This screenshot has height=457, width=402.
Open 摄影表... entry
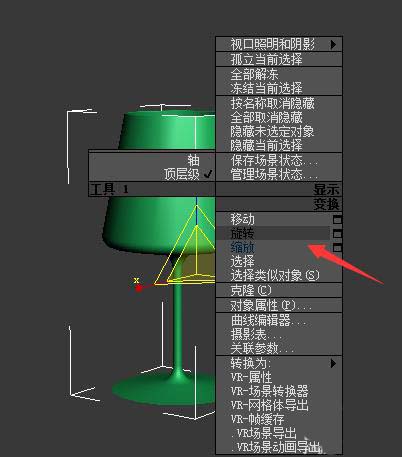[279, 334]
